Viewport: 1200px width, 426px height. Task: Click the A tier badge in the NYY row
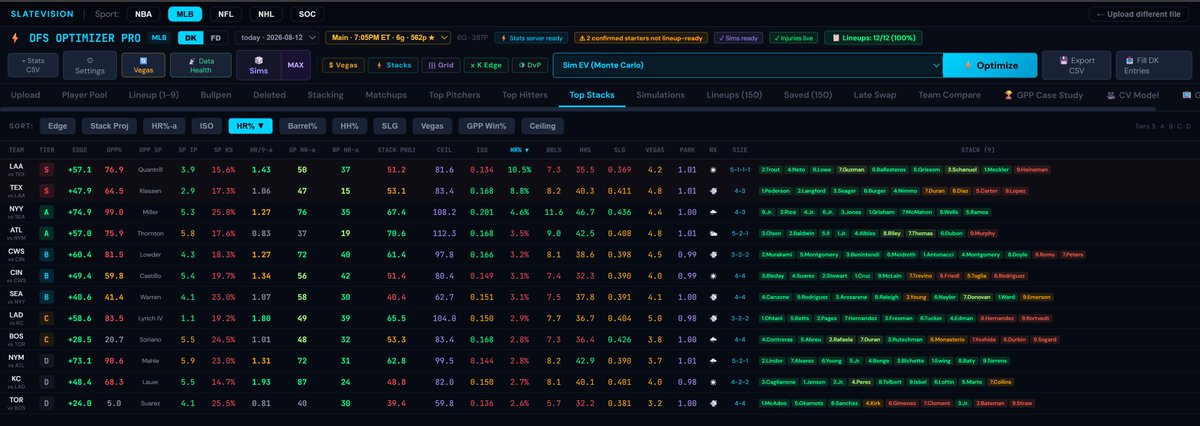click(46, 212)
